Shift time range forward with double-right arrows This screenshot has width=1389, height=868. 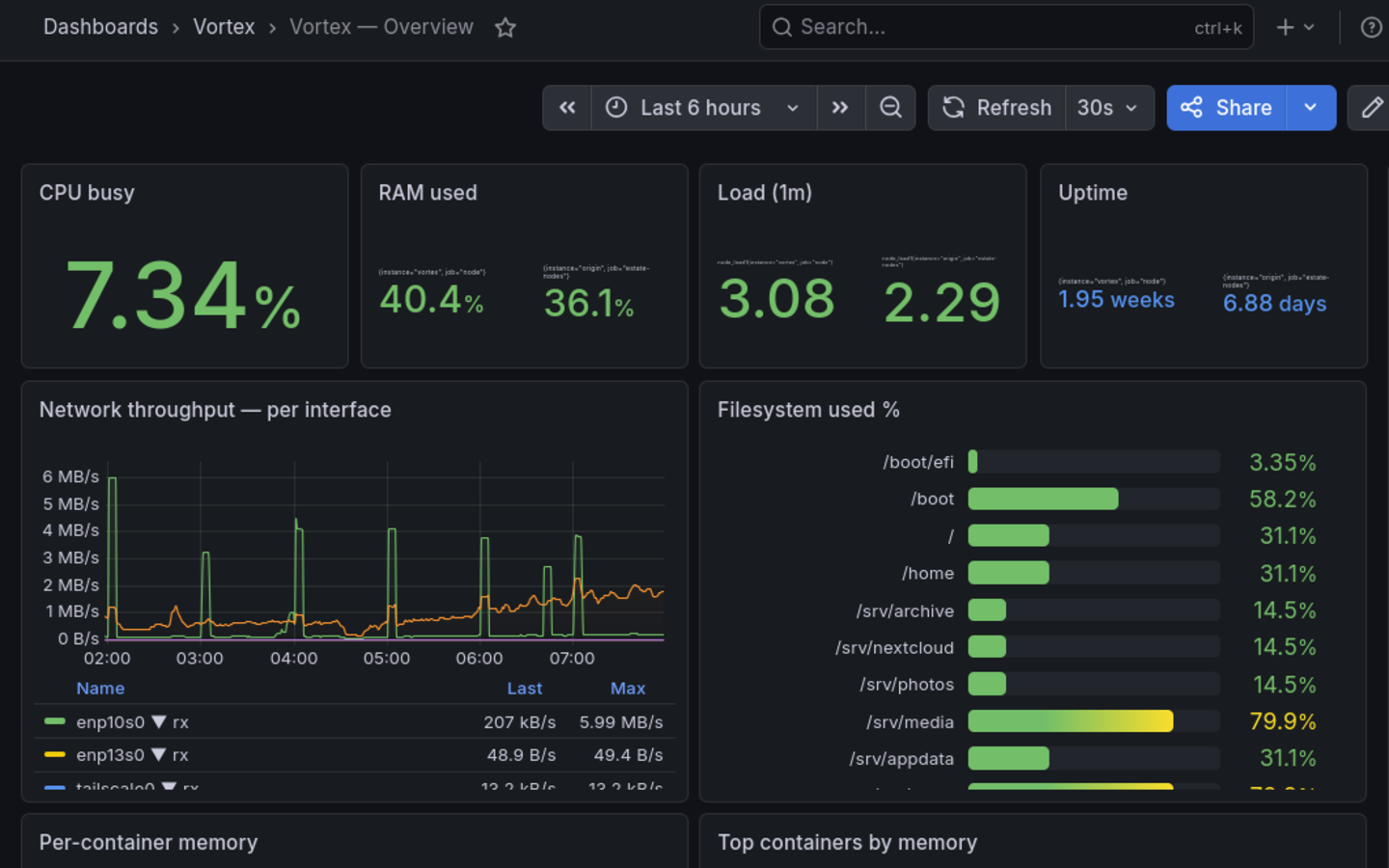841,108
